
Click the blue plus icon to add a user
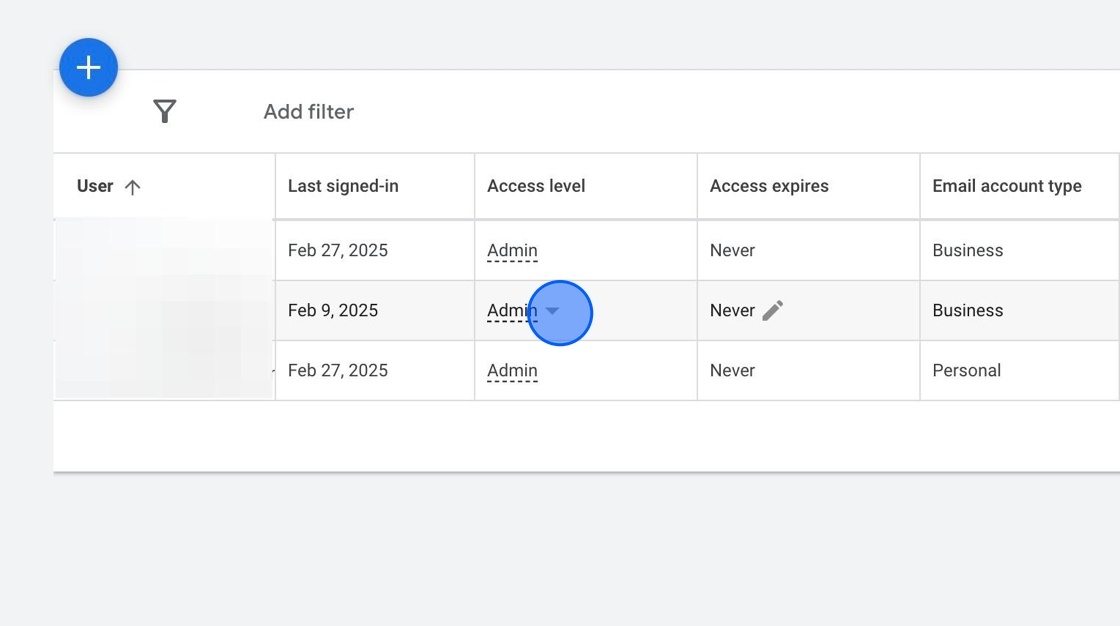(88, 67)
